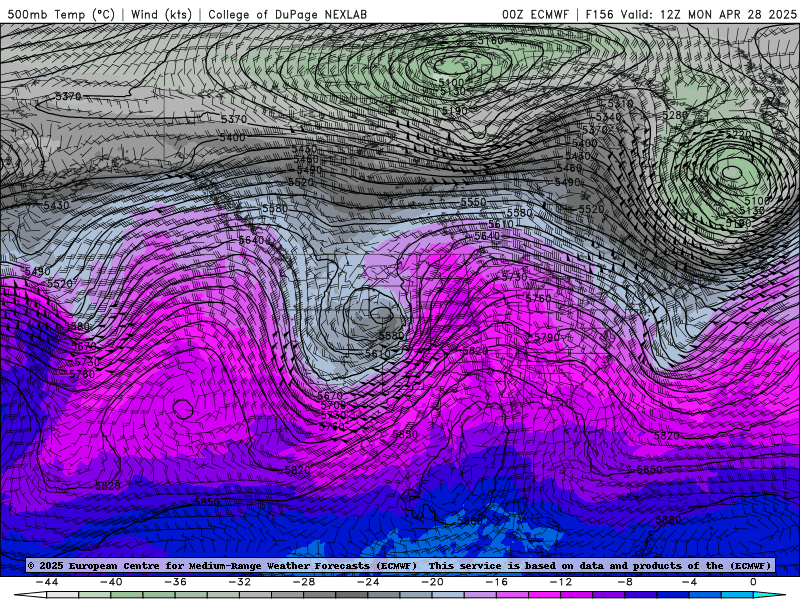Click the 5220 contour label
800x600 pixels.
738,135
